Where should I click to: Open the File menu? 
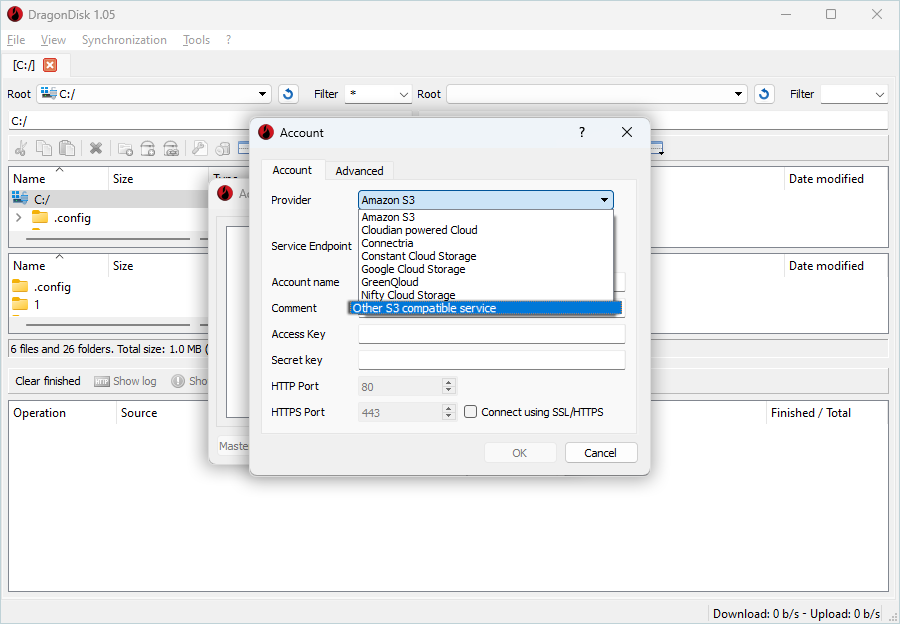[x=16, y=40]
